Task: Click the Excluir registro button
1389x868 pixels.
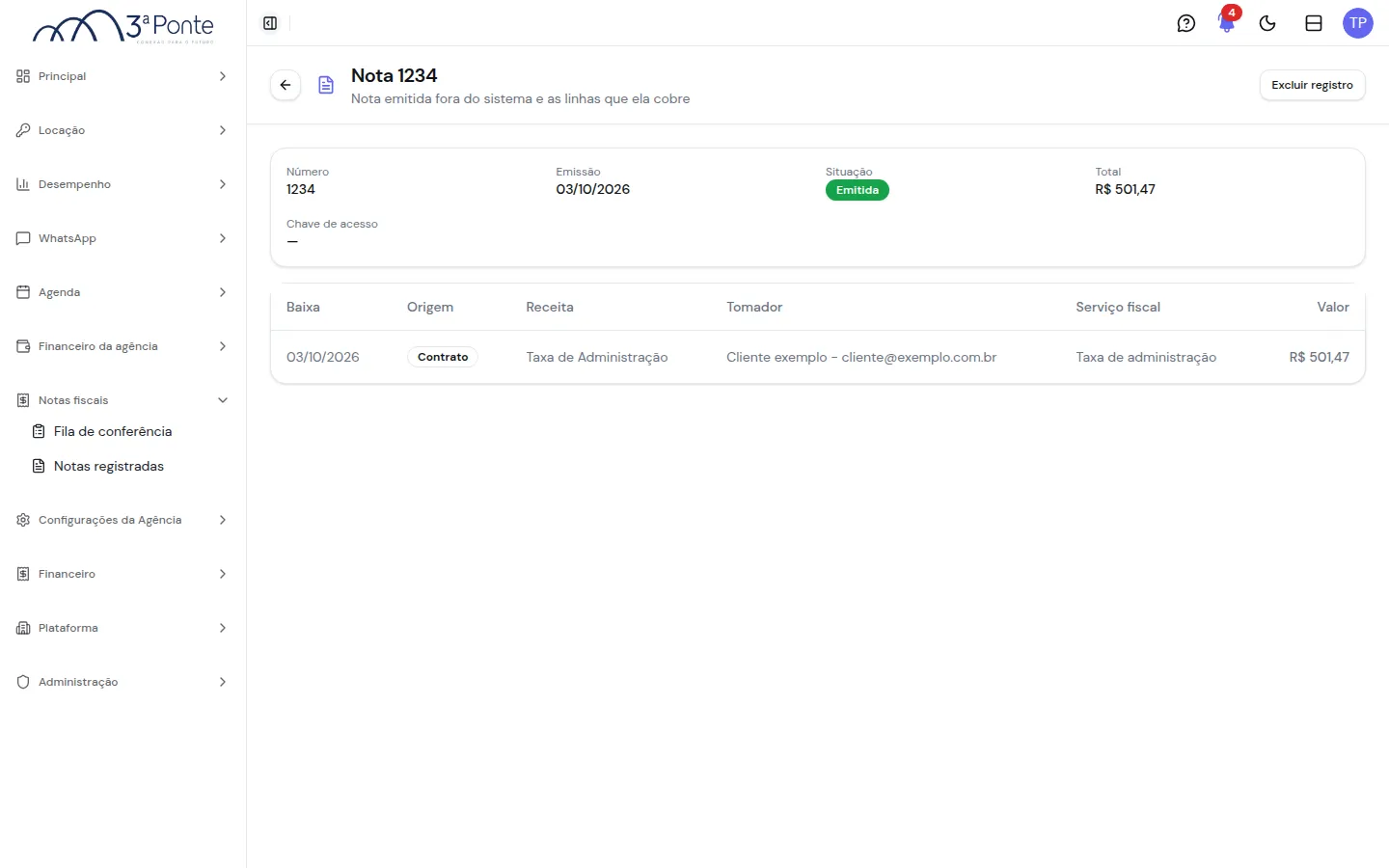Action: [1312, 85]
